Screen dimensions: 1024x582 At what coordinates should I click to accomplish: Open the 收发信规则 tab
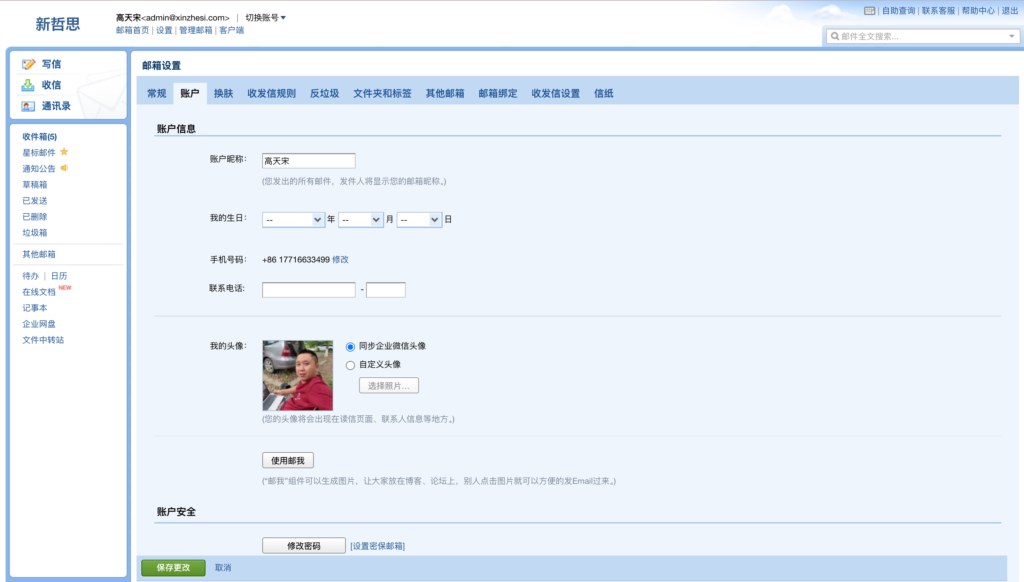(x=271, y=94)
